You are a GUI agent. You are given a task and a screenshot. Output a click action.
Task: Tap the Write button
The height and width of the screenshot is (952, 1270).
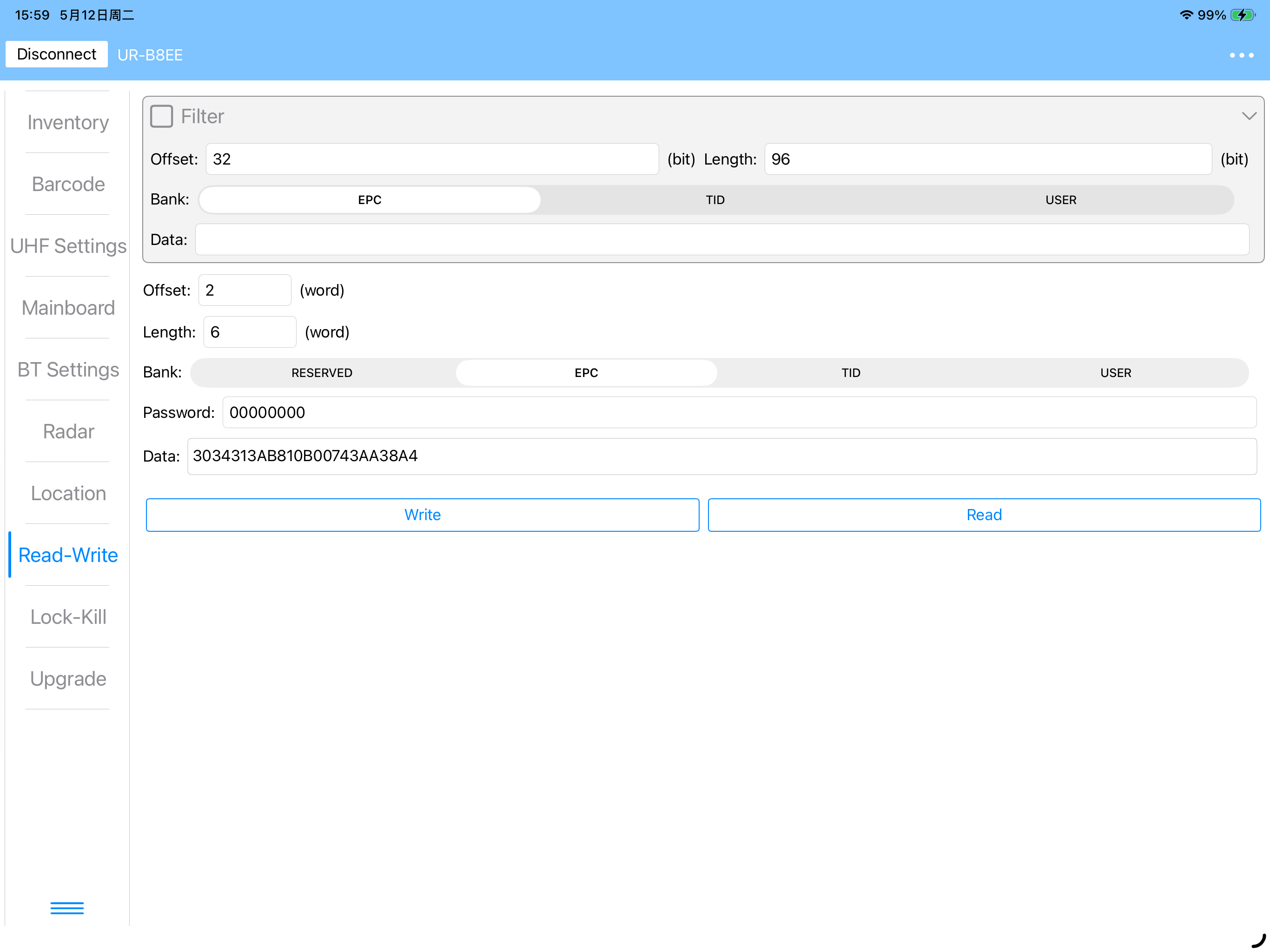pos(423,515)
